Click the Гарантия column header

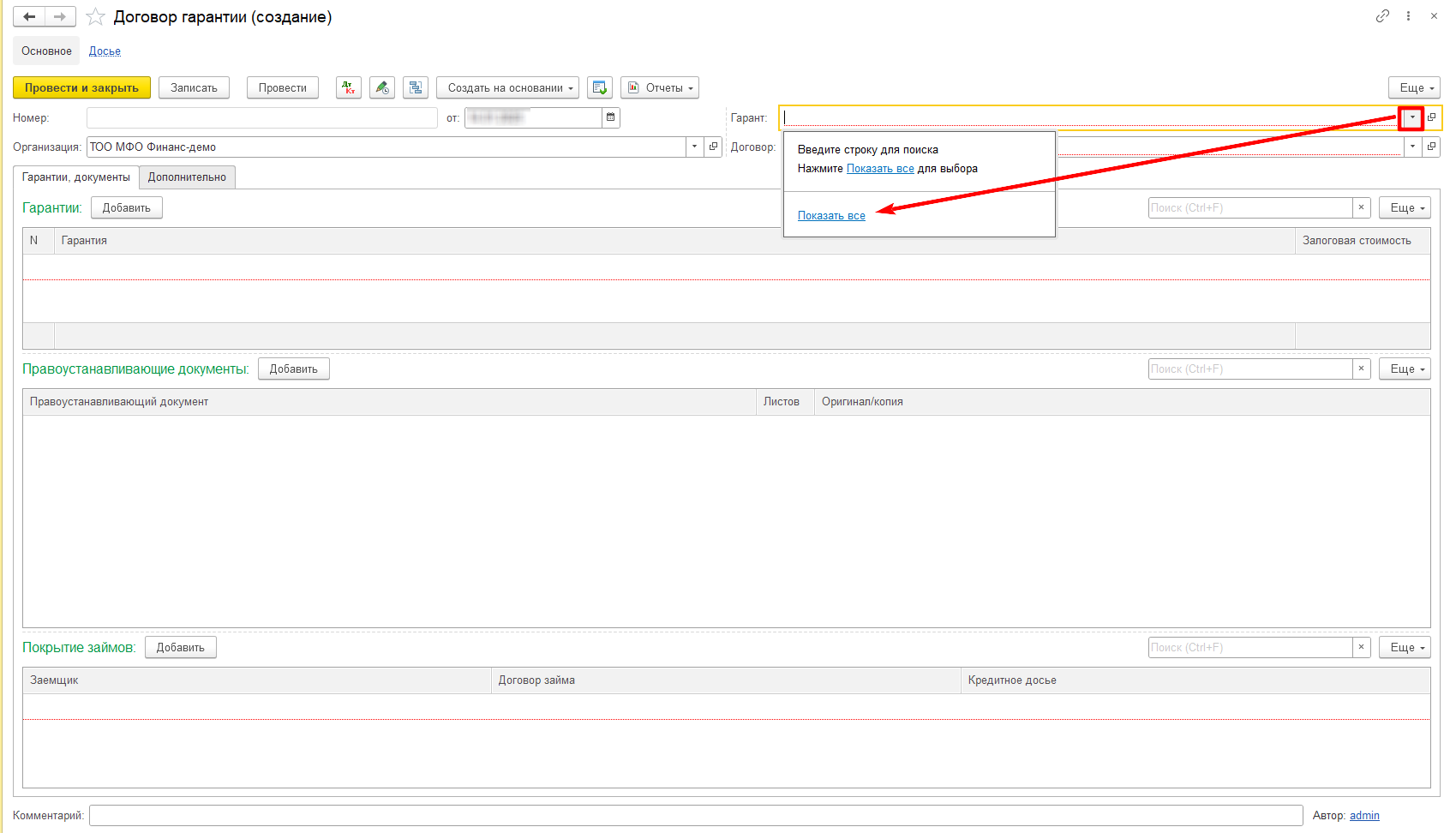[x=674, y=240]
